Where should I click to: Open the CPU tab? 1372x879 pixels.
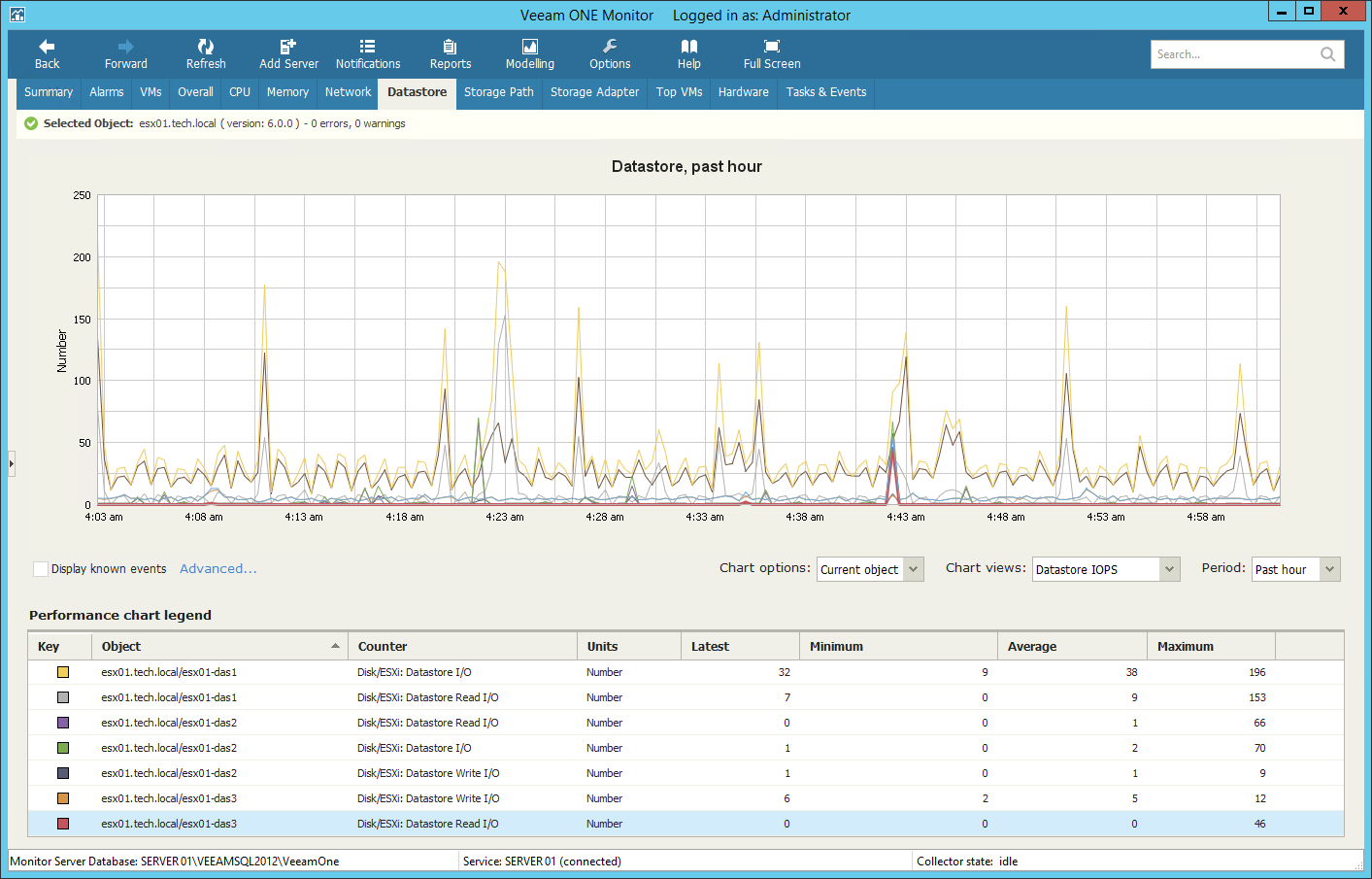(240, 92)
